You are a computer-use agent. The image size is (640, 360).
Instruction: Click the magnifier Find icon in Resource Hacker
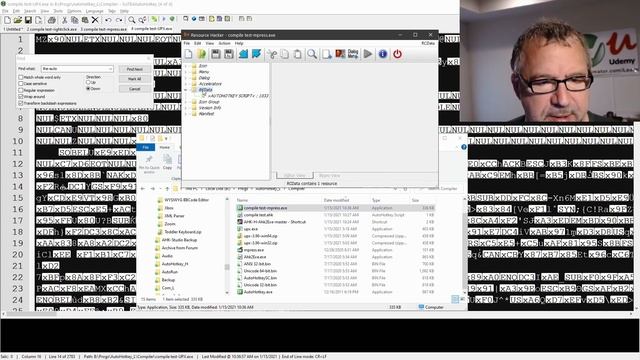click(312, 54)
